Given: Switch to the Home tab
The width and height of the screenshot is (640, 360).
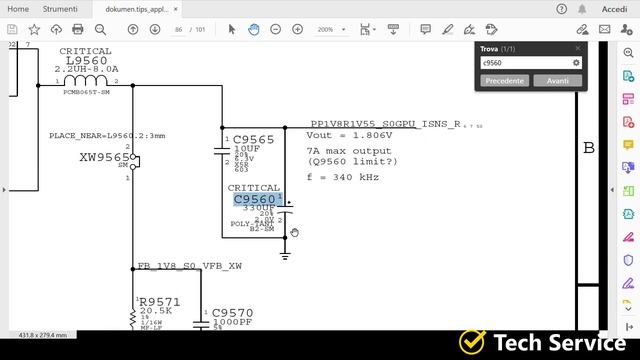Looking at the screenshot, I should (18, 9).
